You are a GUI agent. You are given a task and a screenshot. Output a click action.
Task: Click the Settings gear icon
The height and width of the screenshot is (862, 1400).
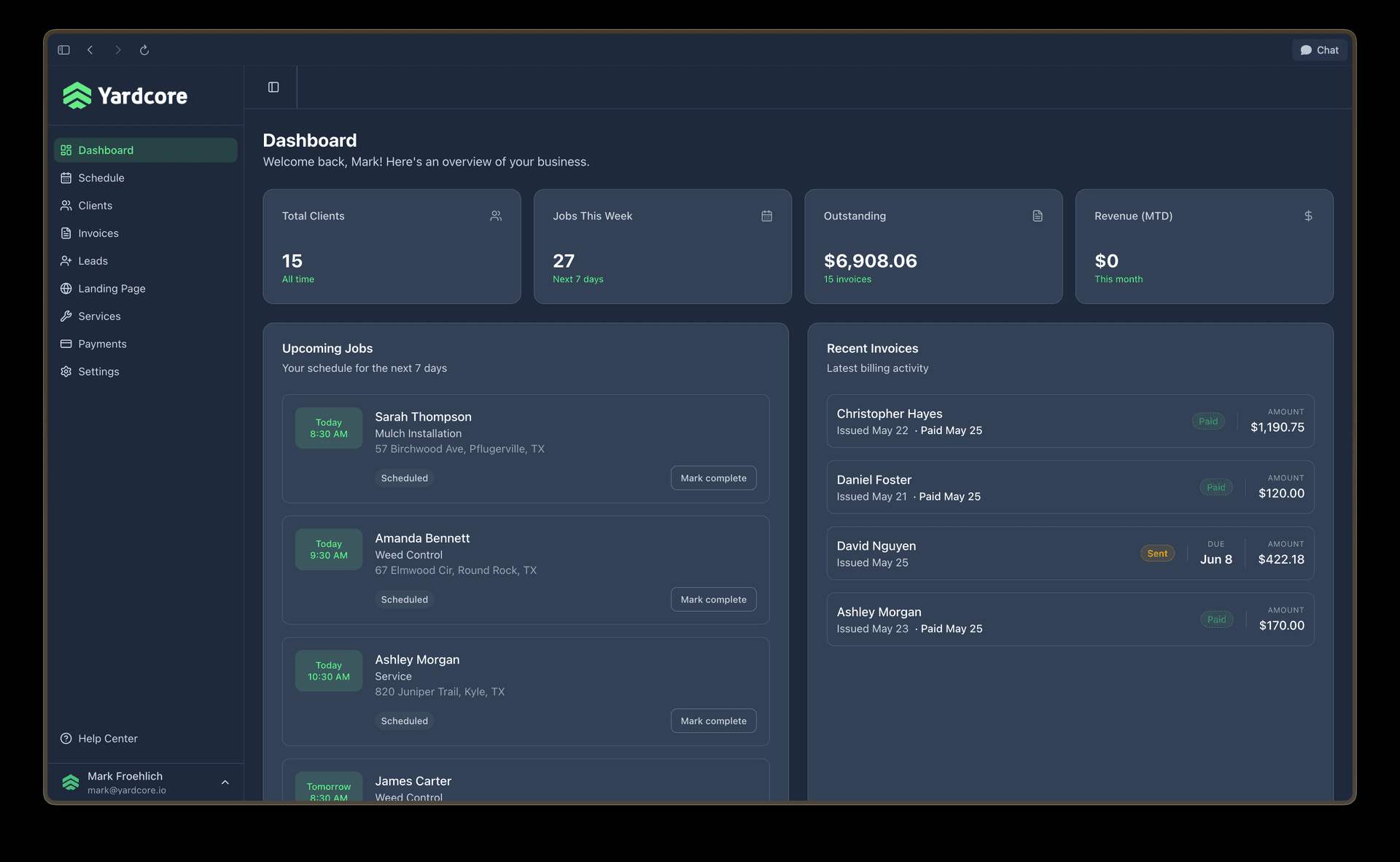(x=66, y=372)
